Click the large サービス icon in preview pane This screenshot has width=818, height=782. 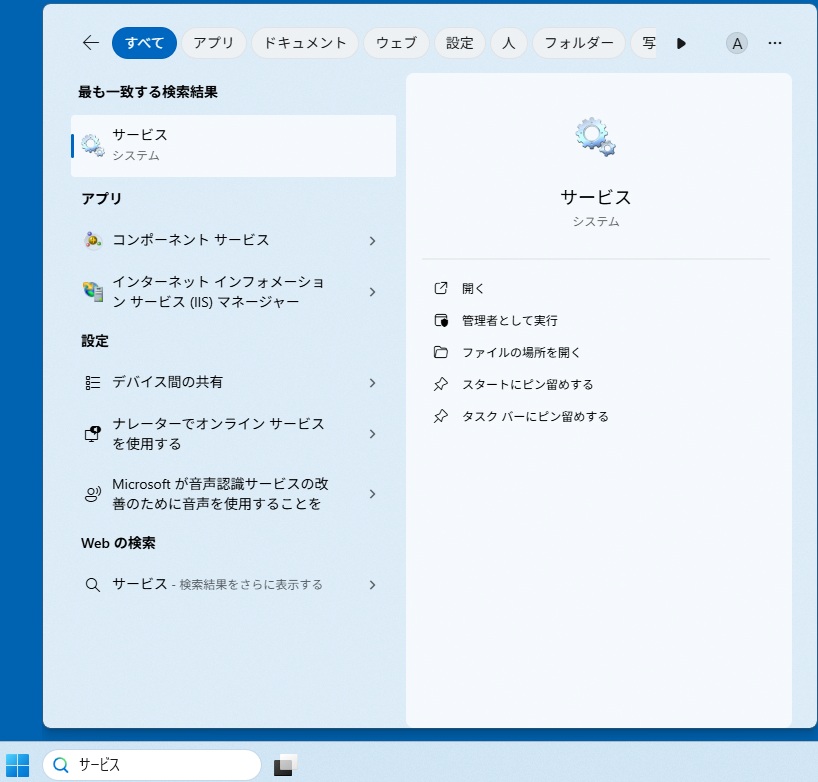click(596, 136)
